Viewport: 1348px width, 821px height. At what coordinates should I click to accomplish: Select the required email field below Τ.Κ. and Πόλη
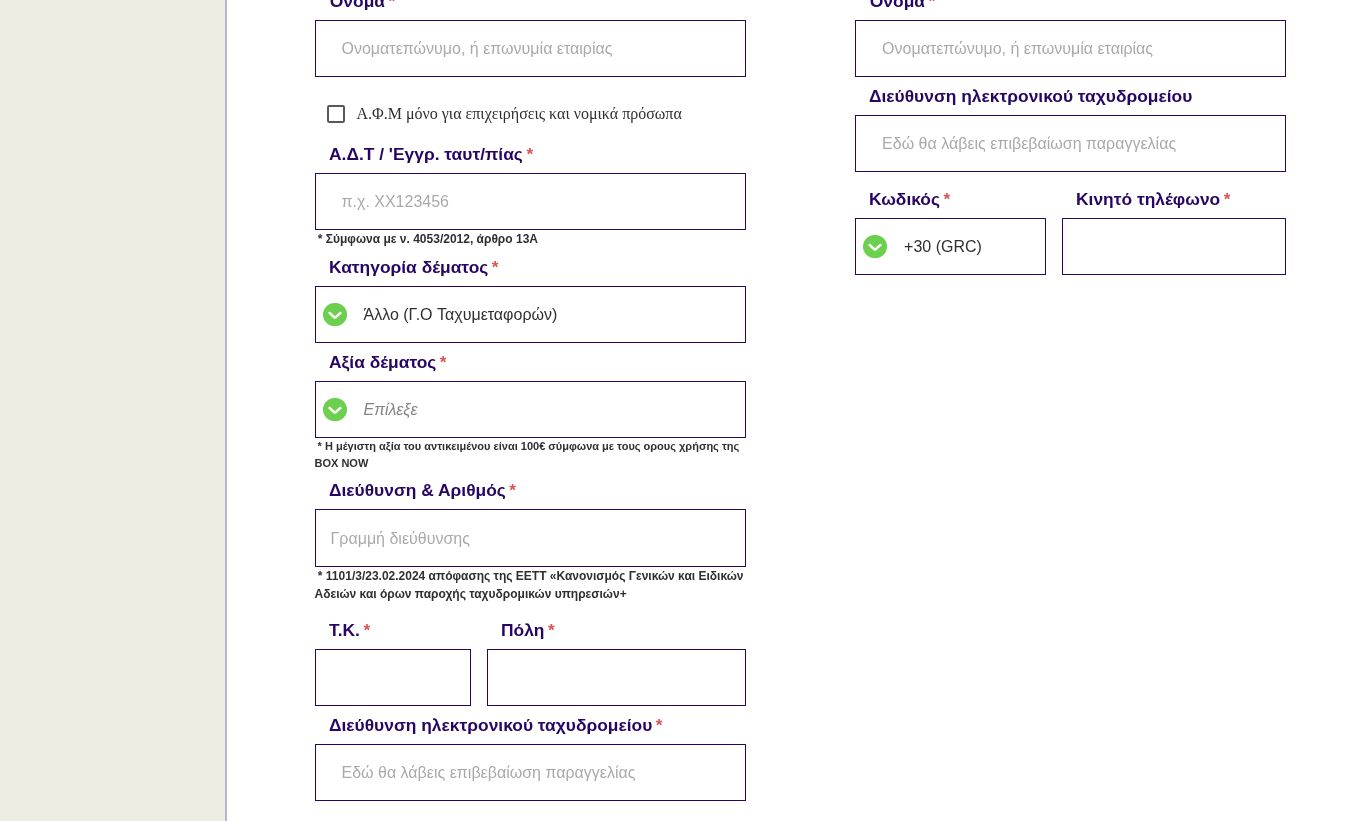[530, 773]
